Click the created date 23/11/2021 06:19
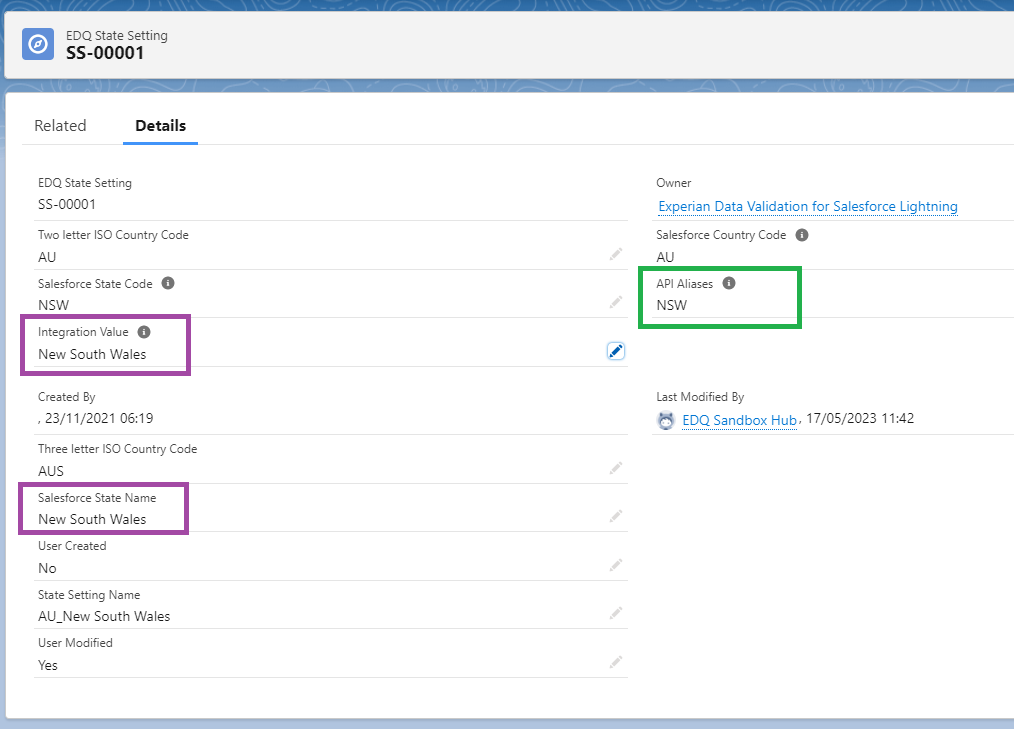The height and width of the screenshot is (729, 1014). coord(99,419)
